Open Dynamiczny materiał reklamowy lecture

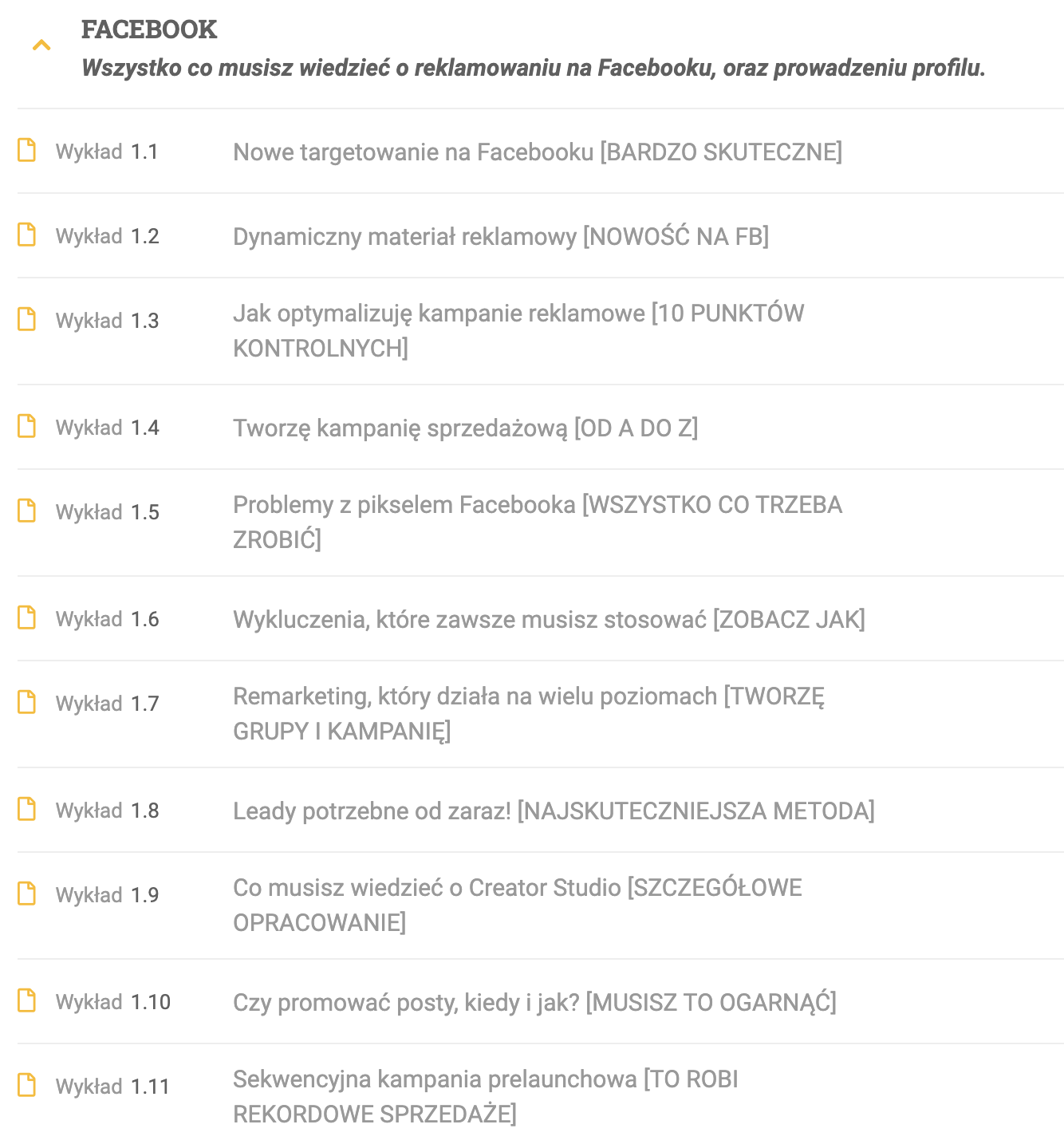tap(500, 236)
